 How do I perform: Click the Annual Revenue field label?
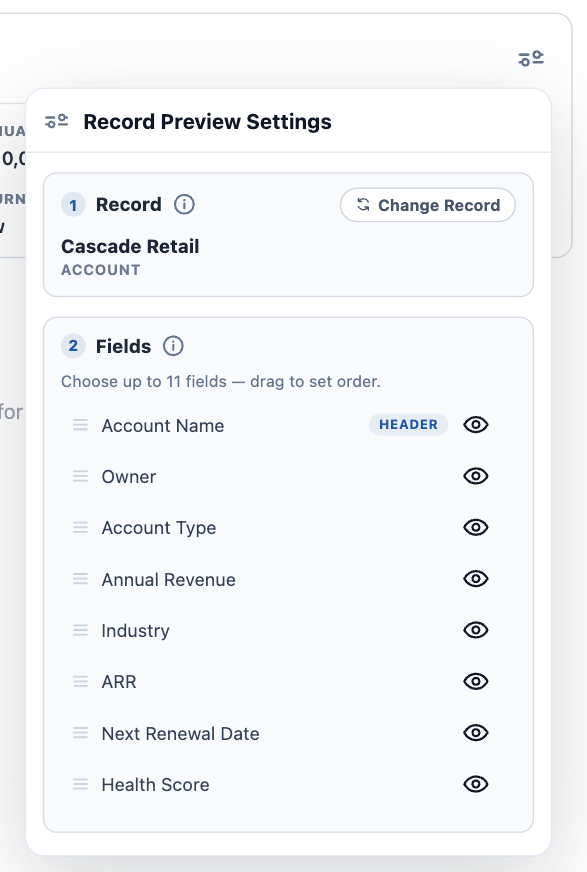pos(168,579)
